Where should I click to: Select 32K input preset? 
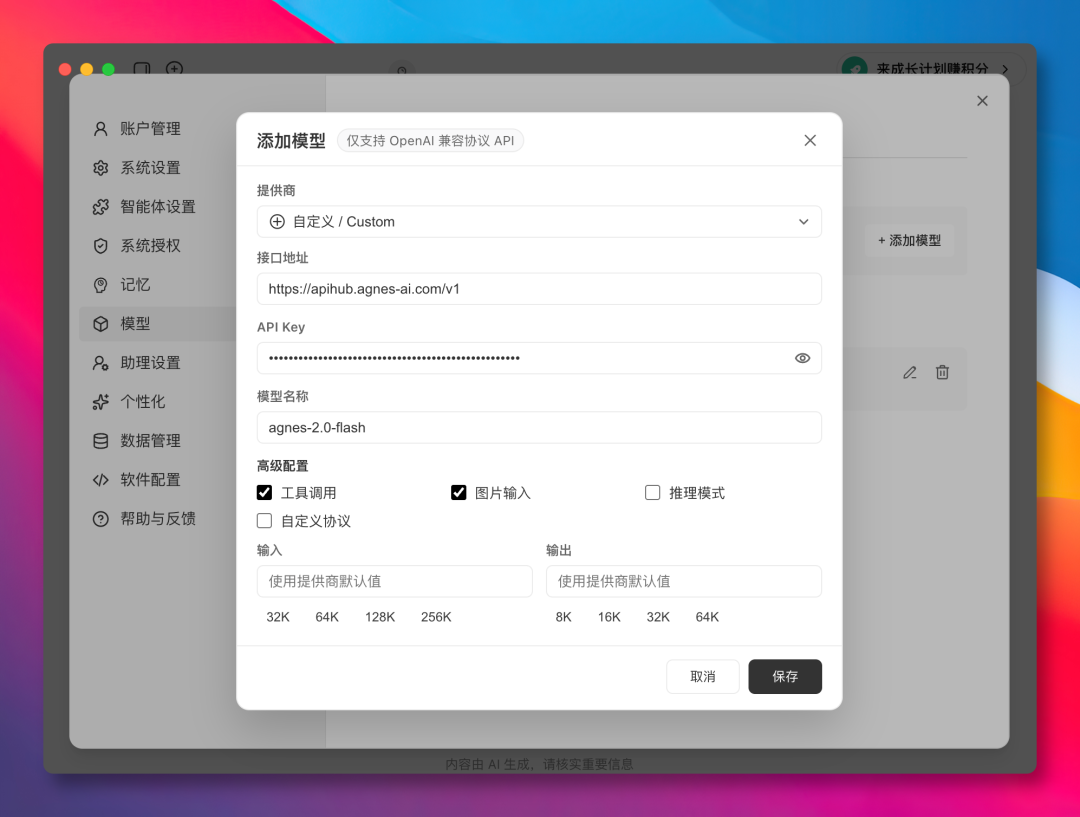pos(278,617)
